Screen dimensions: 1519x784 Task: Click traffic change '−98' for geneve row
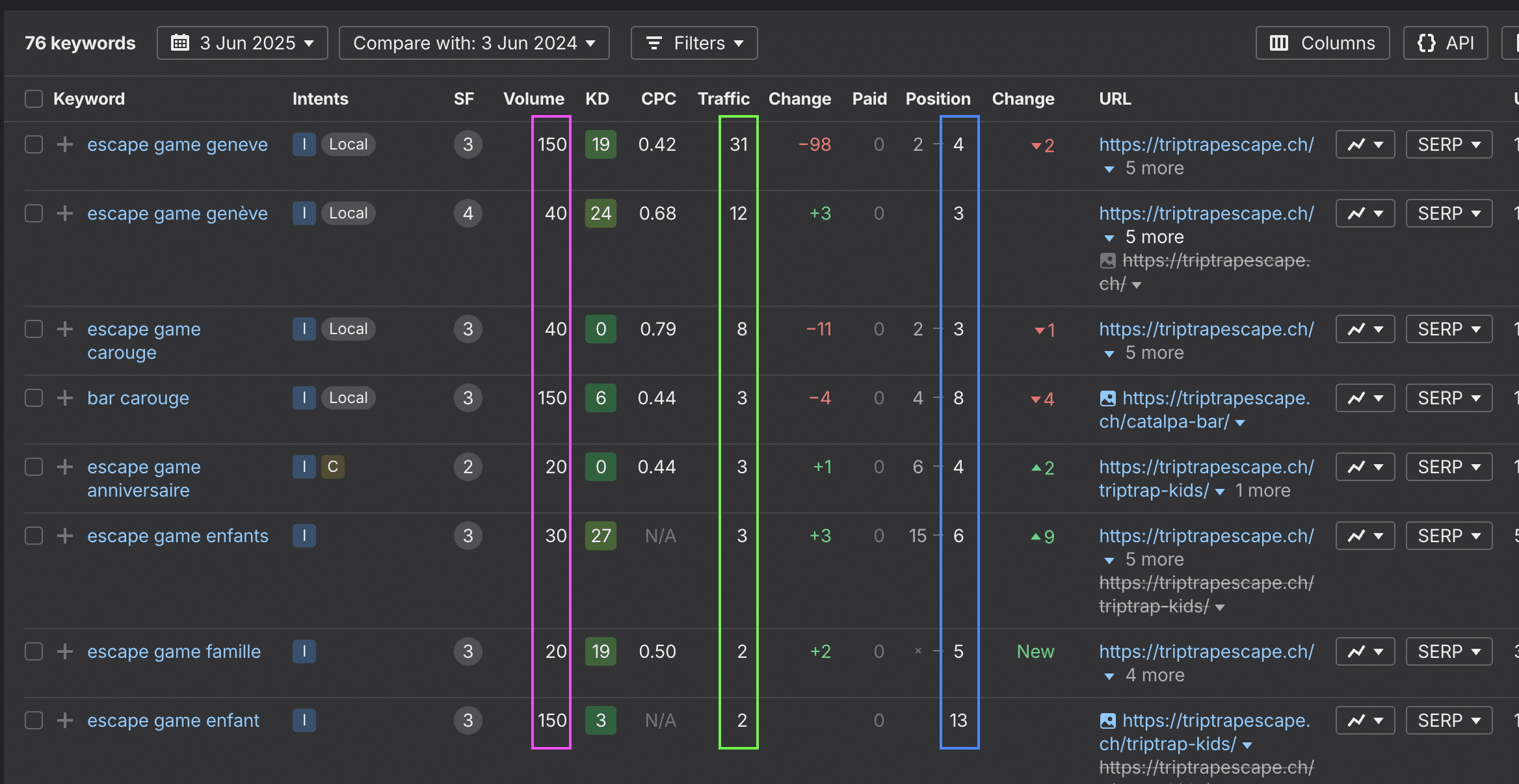[814, 144]
